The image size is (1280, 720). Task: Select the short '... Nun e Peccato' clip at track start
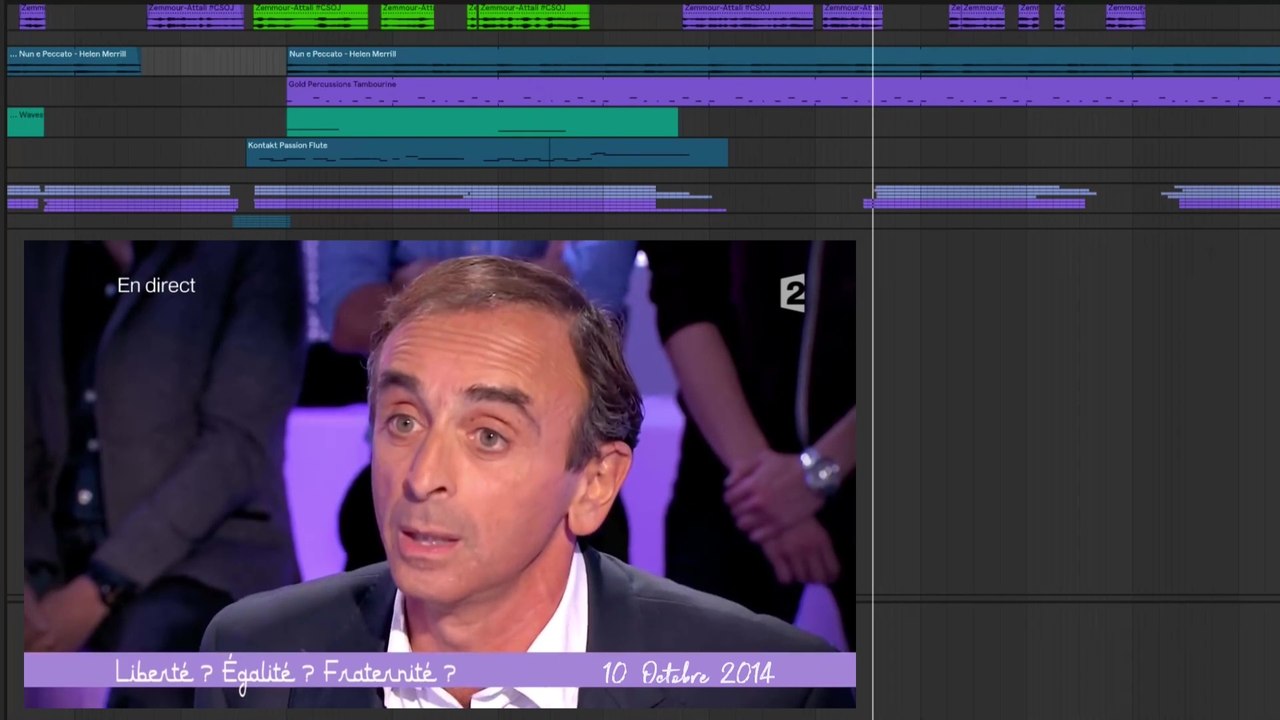tap(73, 60)
